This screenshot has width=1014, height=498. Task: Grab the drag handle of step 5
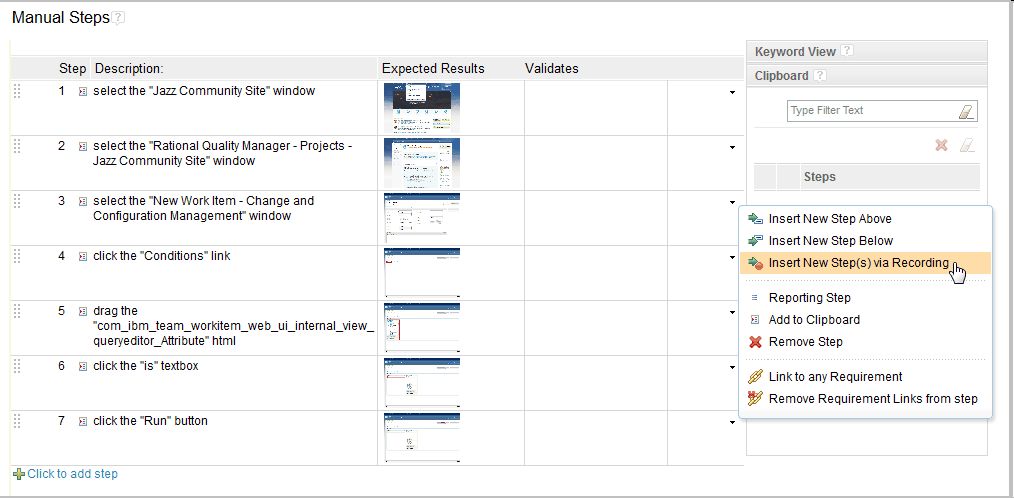(17, 311)
